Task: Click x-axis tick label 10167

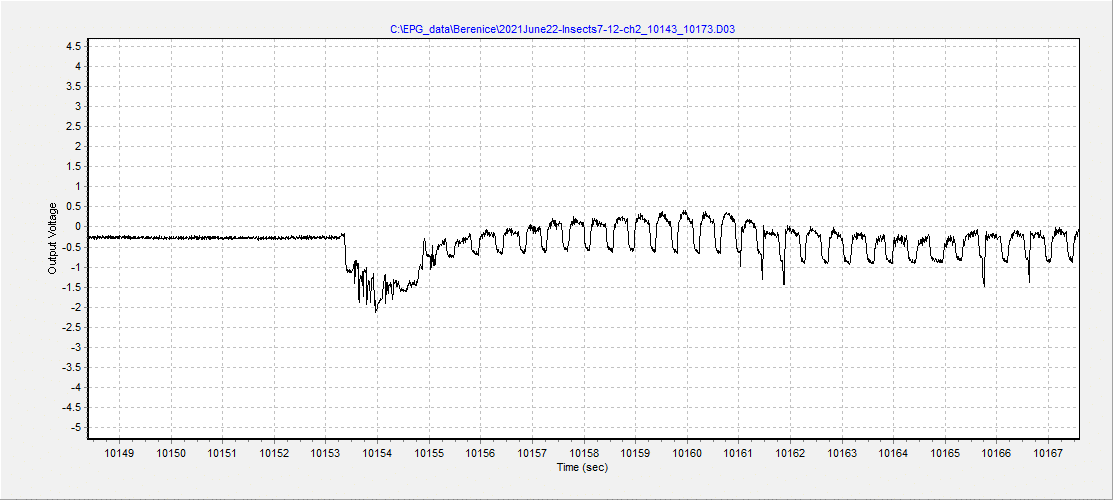Action: click(1048, 453)
